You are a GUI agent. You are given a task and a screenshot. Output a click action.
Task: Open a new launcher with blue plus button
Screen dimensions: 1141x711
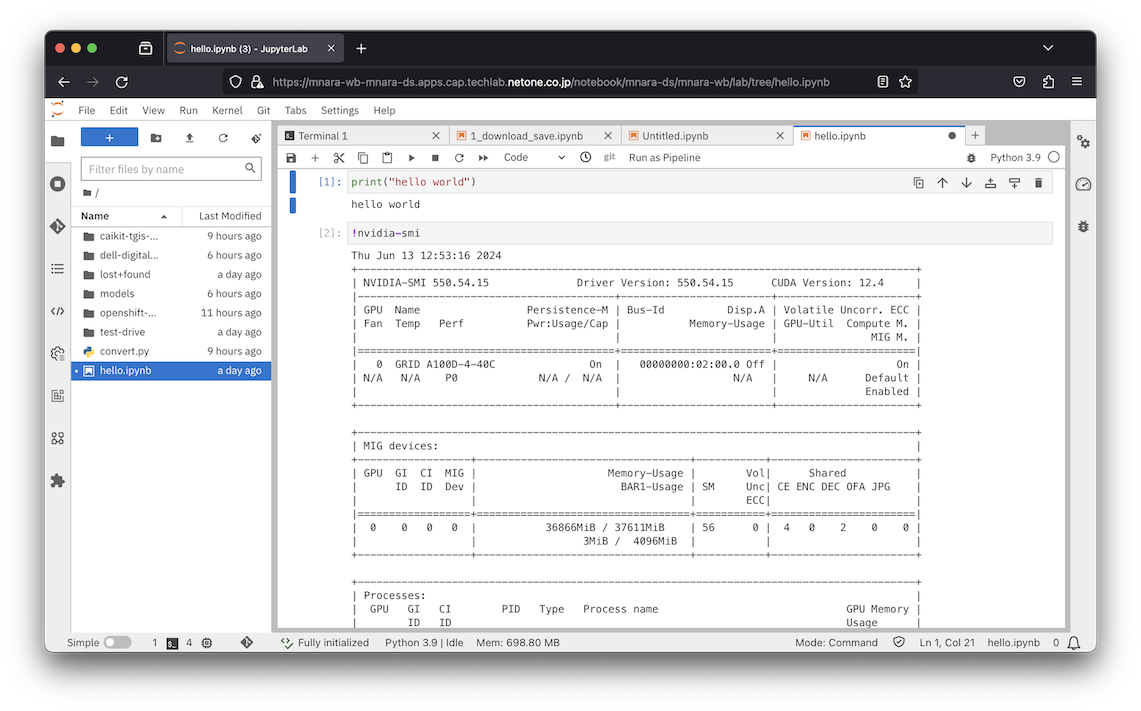pyautogui.click(x=109, y=138)
